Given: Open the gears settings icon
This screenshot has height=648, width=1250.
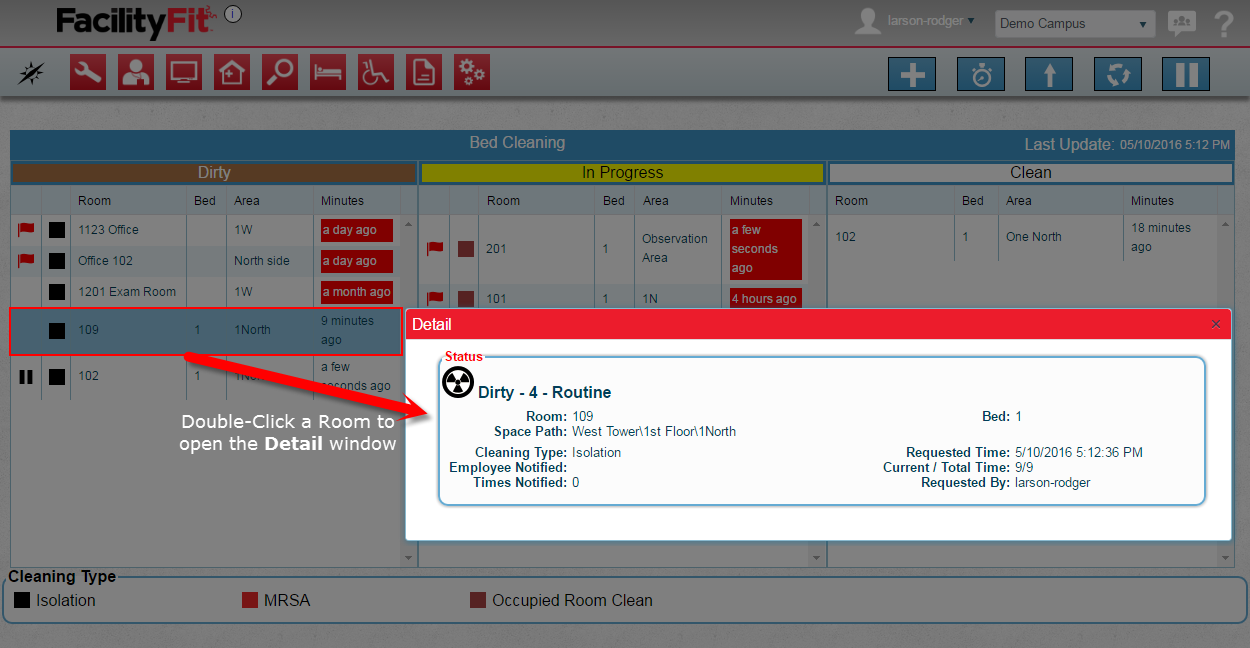Looking at the screenshot, I should pos(472,73).
